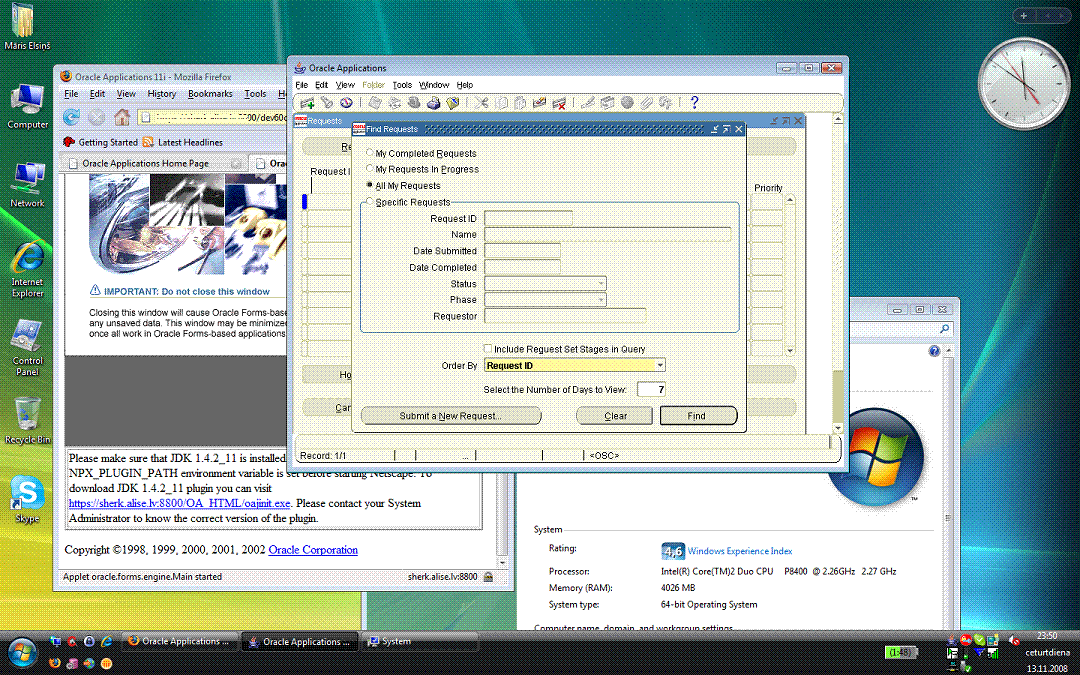Click the Delete Record red X icon
Screen dimensions: 1080x675
[559, 103]
